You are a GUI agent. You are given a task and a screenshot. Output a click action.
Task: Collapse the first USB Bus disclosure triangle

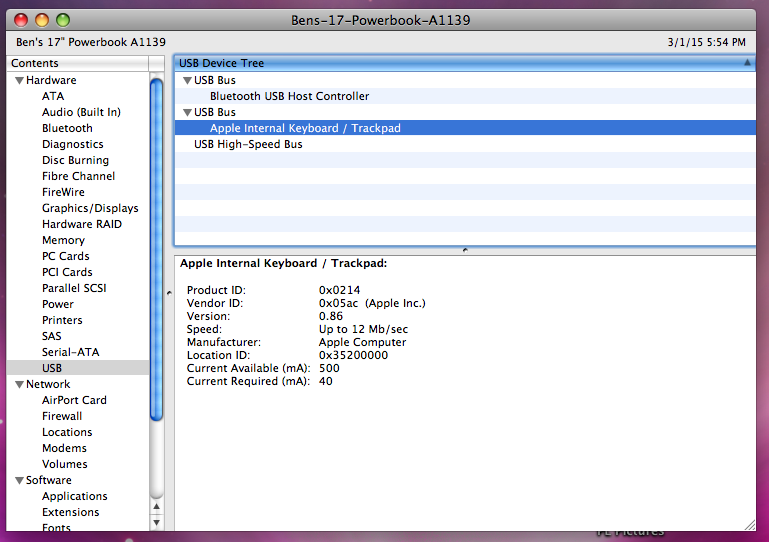click(x=187, y=80)
